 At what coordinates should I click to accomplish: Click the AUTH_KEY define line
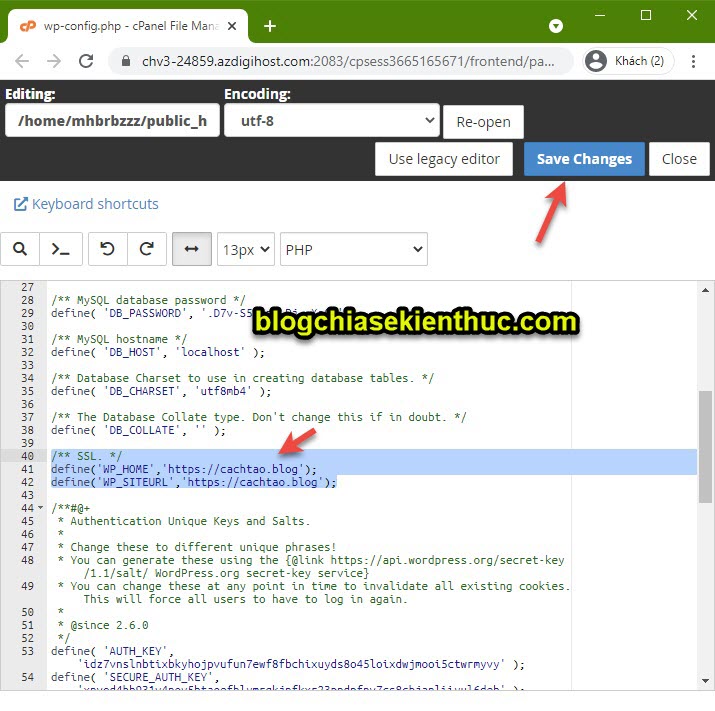[288, 658]
